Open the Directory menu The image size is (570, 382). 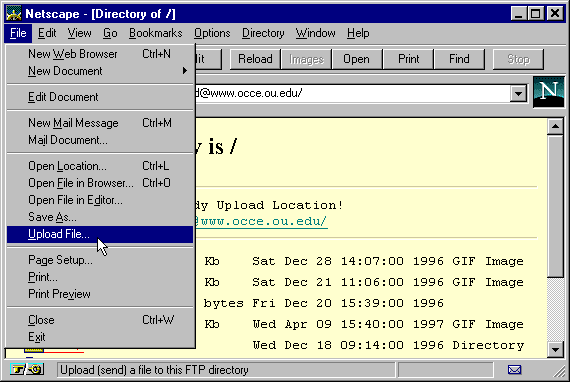(263, 33)
